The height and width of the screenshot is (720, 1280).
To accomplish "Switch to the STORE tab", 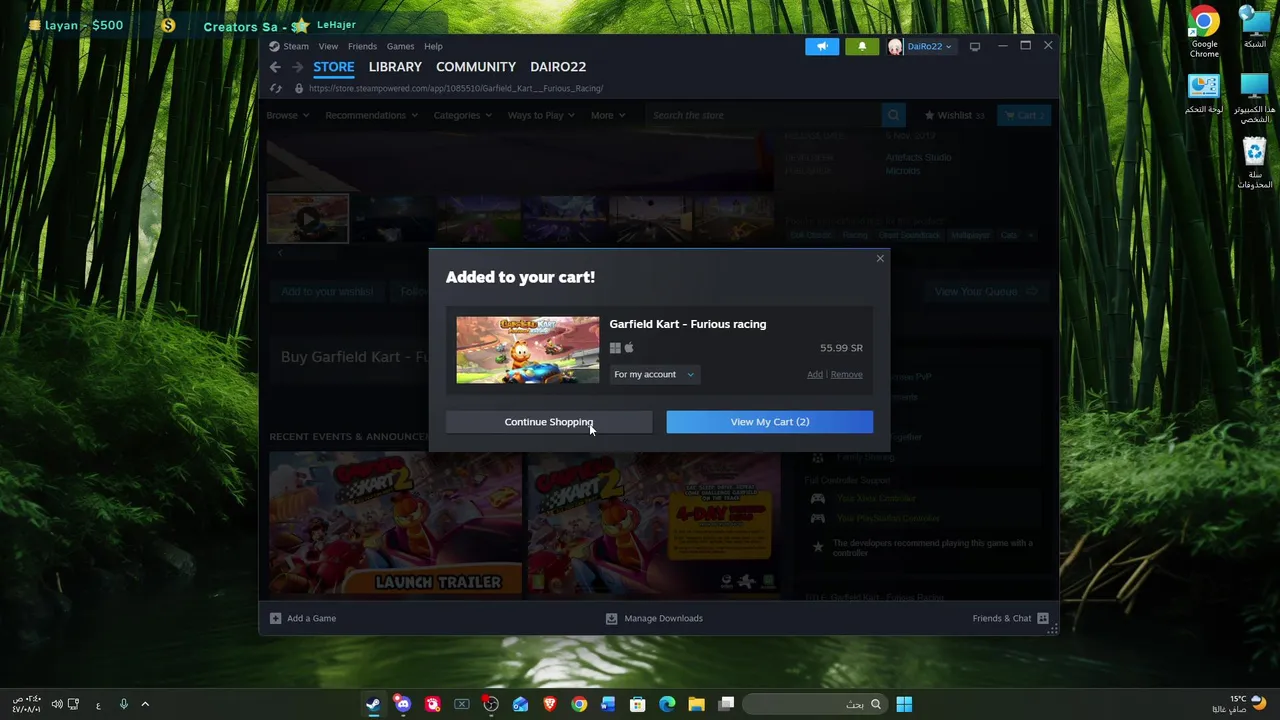I will point(334,67).
